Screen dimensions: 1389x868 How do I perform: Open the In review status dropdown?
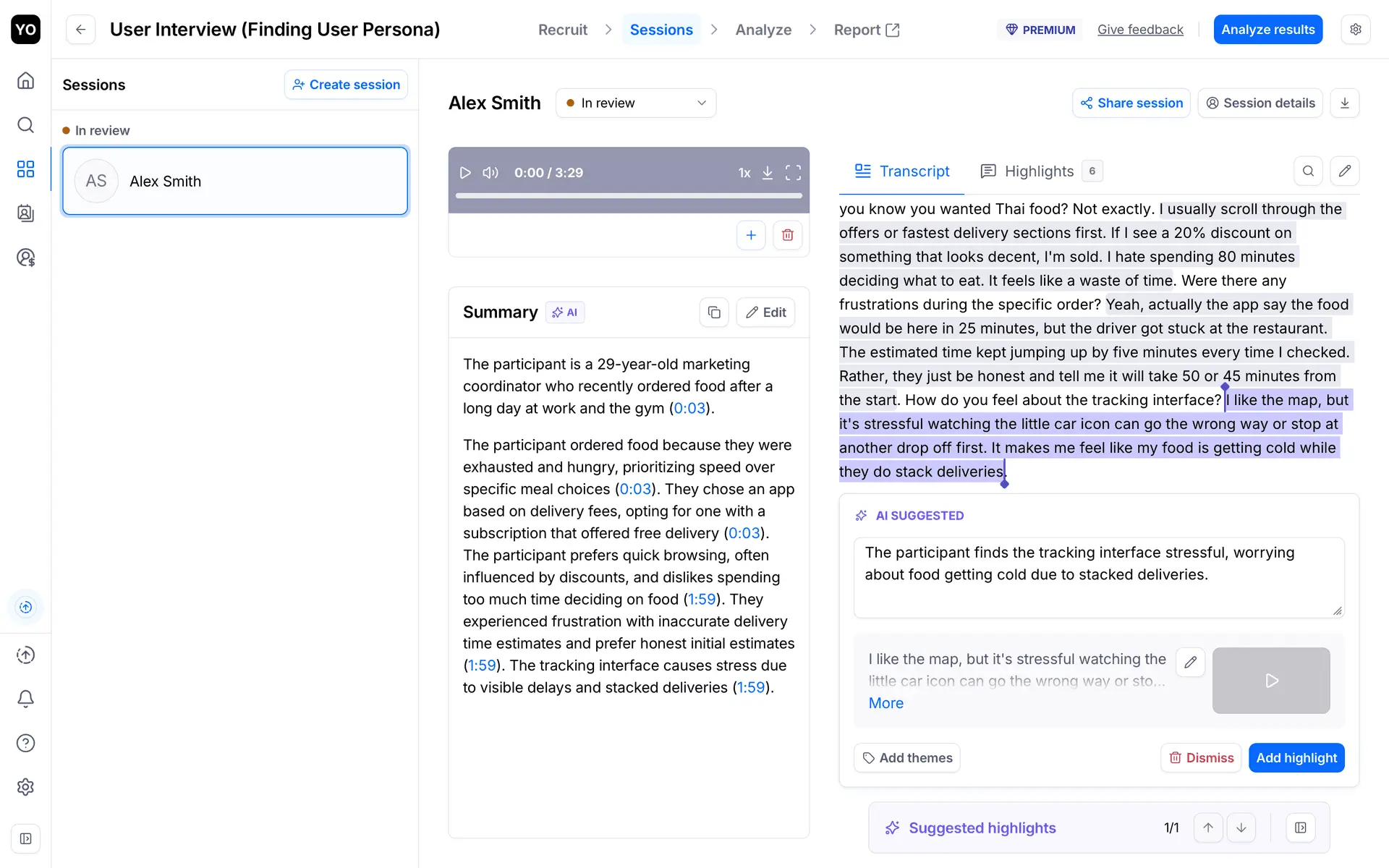[635, 103]
